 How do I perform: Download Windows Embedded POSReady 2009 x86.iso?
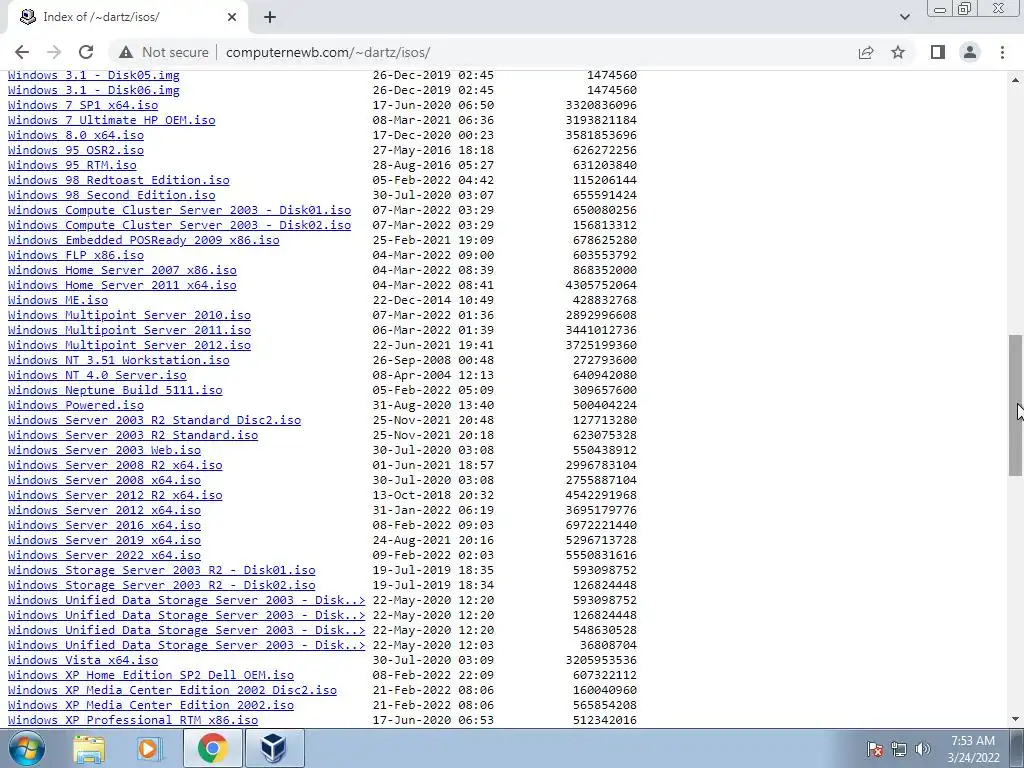pos(144,240)
